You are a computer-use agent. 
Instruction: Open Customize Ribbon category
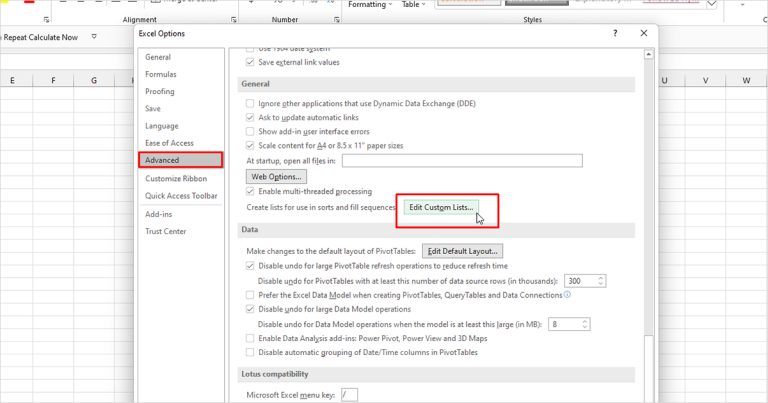176,179
